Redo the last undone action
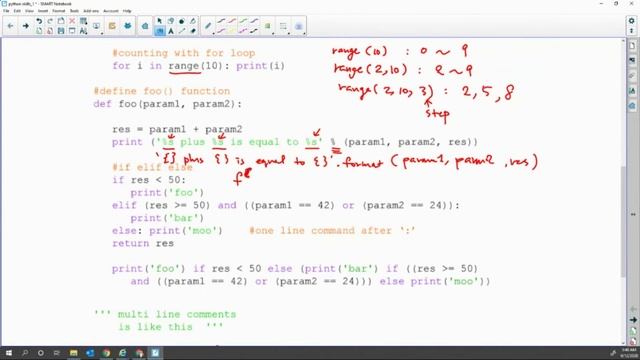This screenshot has width=640, height=360. click(50, 21)
